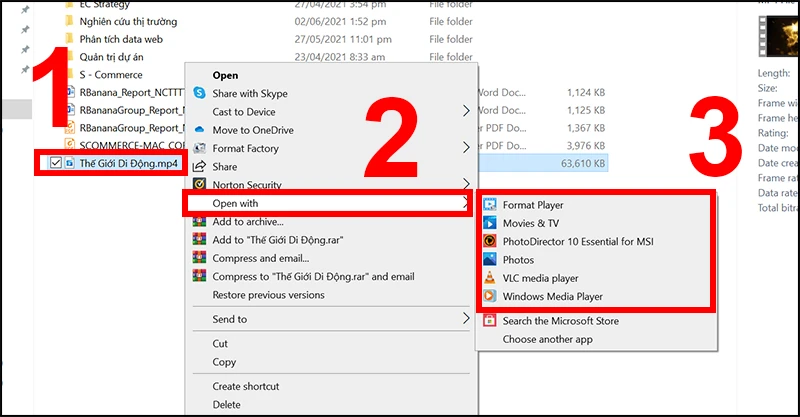Click the Microsoft Store bag icon

point(490,321)
